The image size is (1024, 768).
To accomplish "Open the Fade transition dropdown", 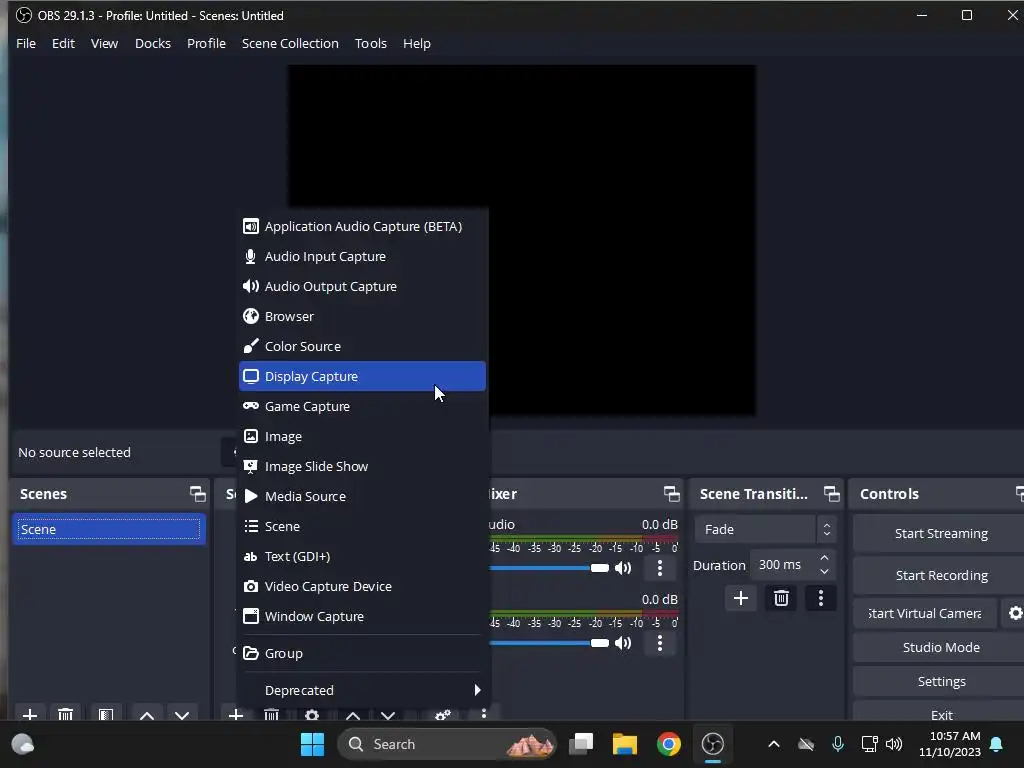I will tap(765, 530).
